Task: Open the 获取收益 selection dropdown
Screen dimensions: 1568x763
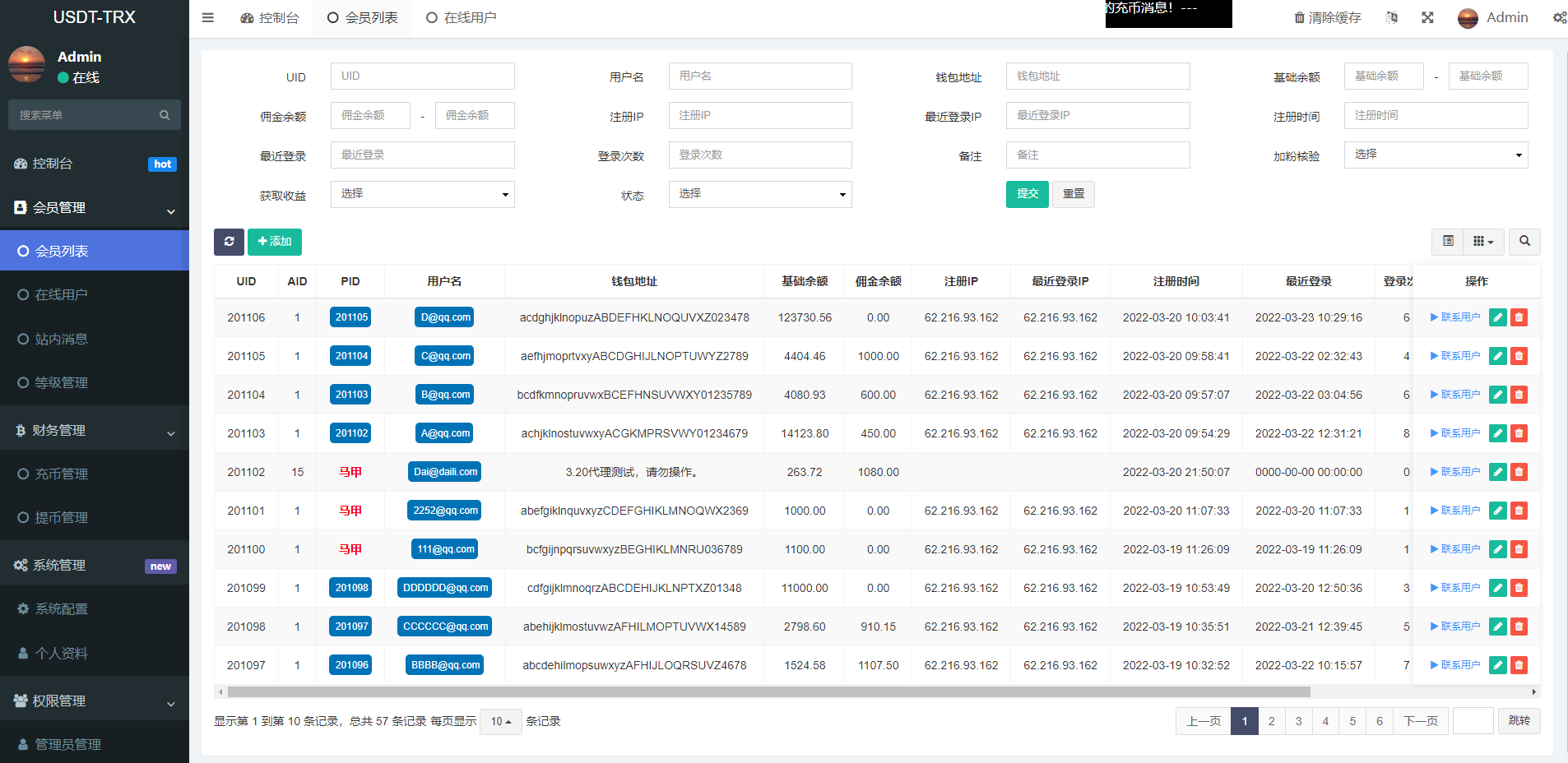Action: (x=422, y=194)
